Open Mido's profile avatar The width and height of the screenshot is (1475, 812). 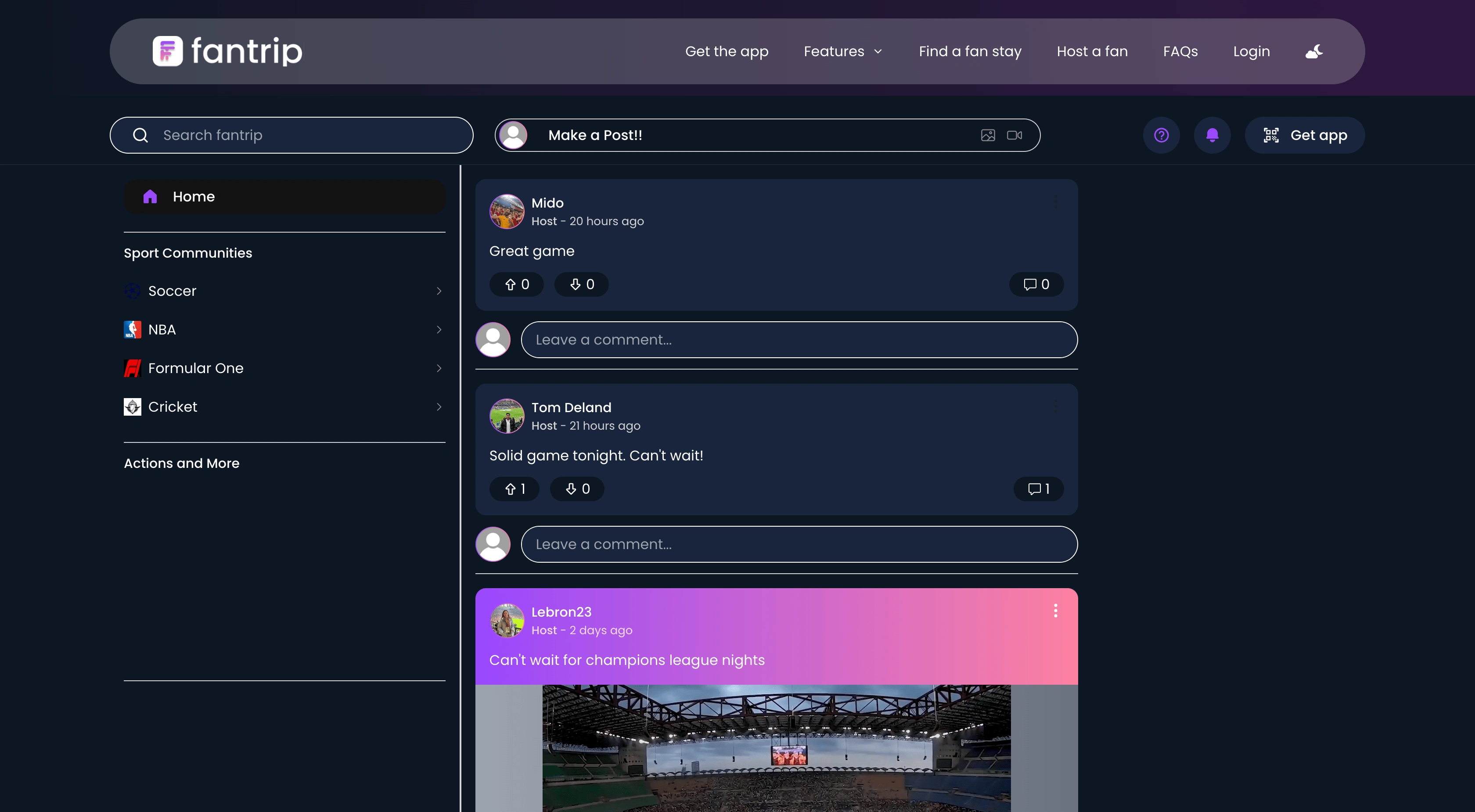pos(507,211)
